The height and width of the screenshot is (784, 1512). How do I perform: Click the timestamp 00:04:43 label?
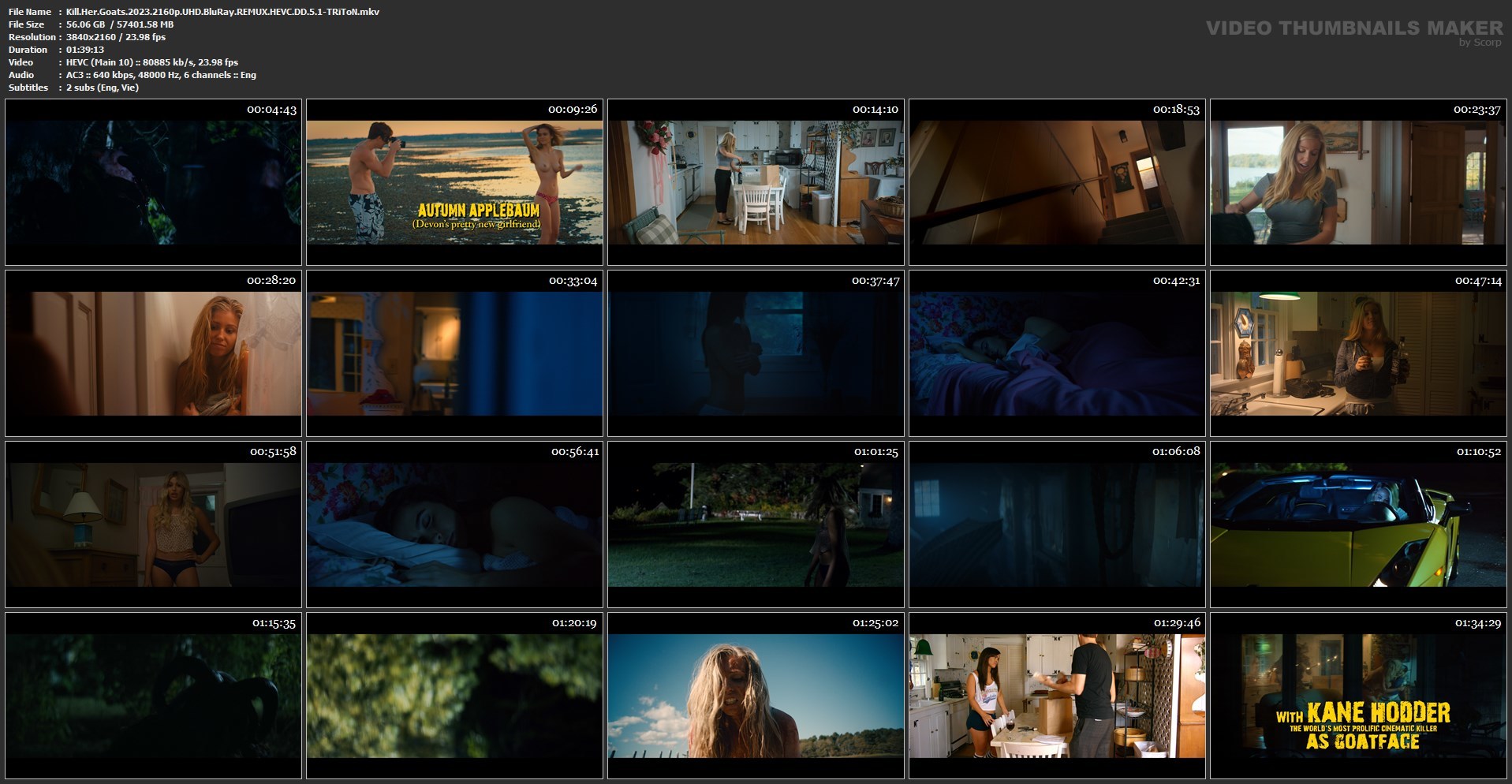[x=271, y=110]
